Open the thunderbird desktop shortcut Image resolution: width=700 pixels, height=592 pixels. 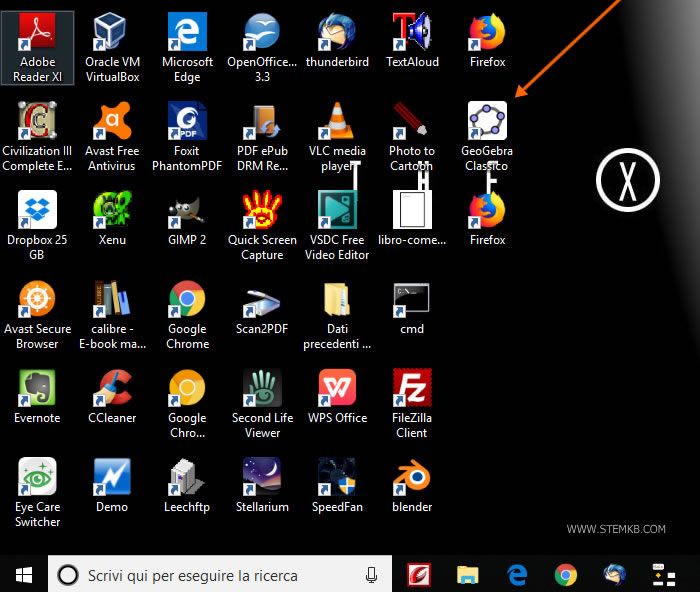tap(337, 41)
